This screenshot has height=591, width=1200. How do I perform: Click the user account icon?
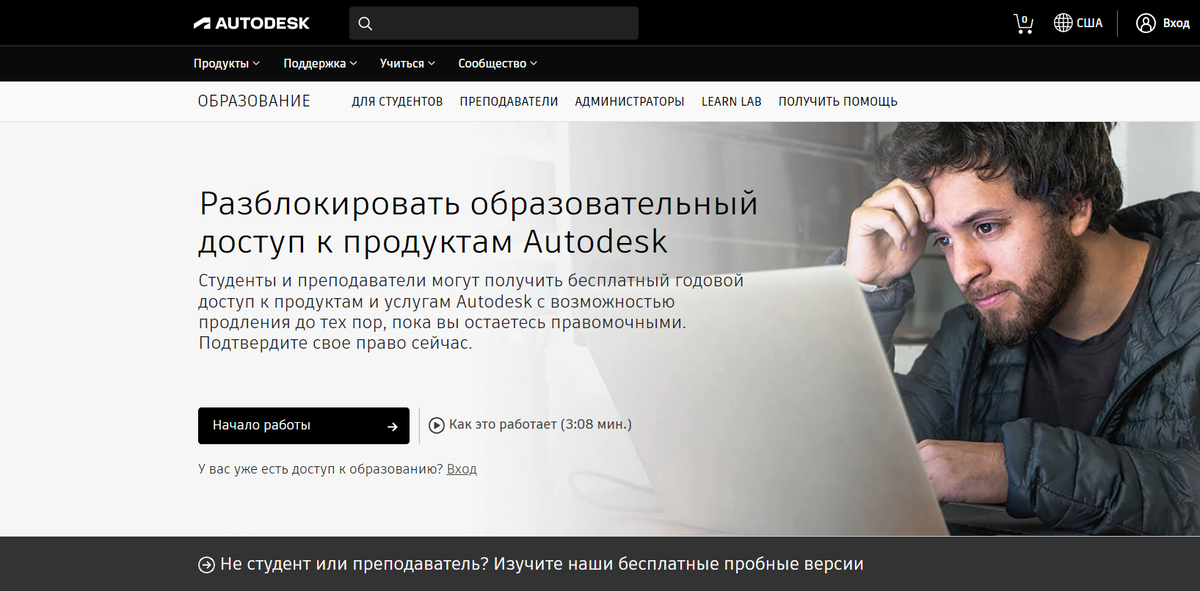(x=1146, y=23)
